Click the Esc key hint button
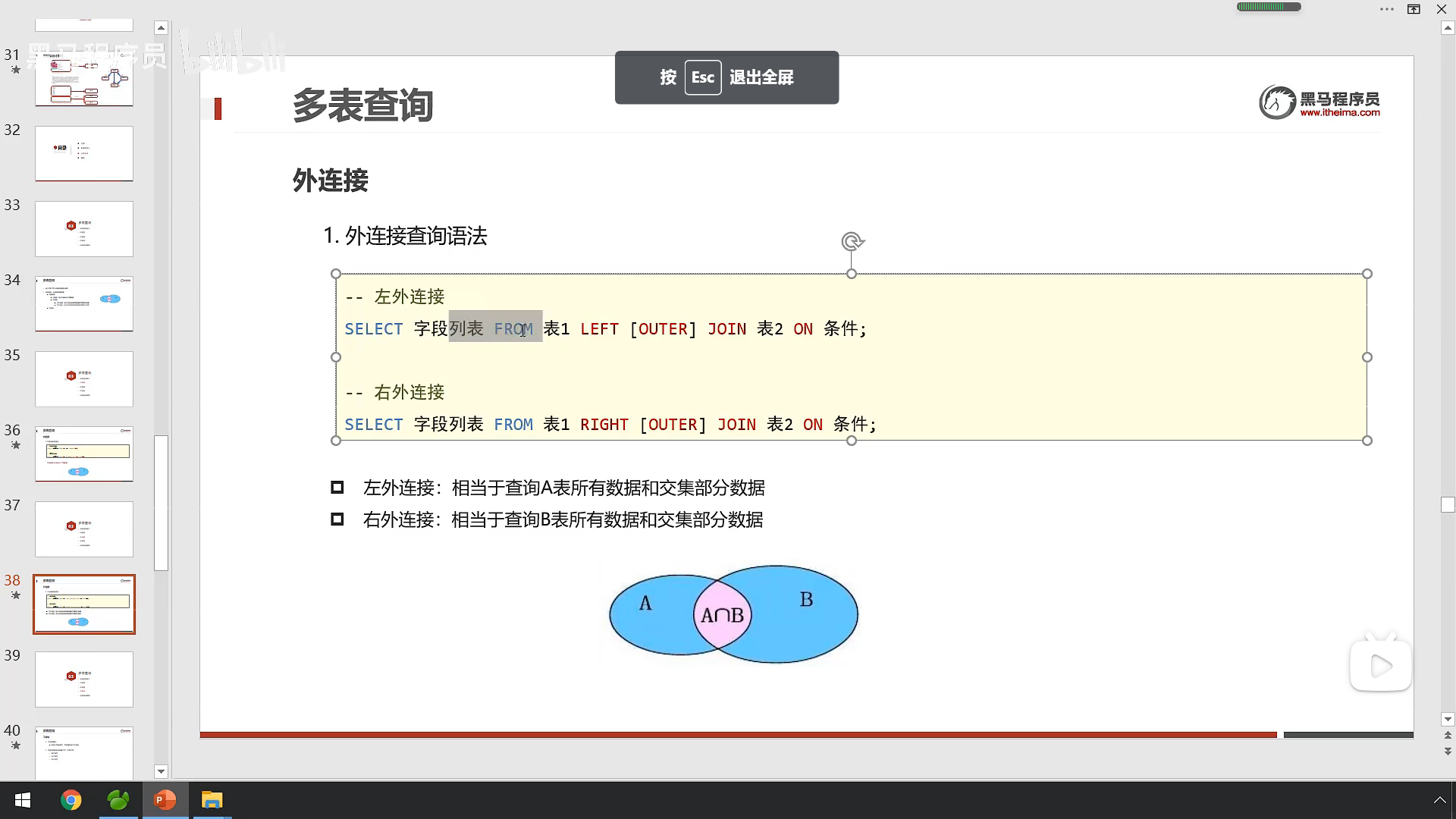Image resolution: width=1456 pixels, height=819 pixels. (702, 77)
